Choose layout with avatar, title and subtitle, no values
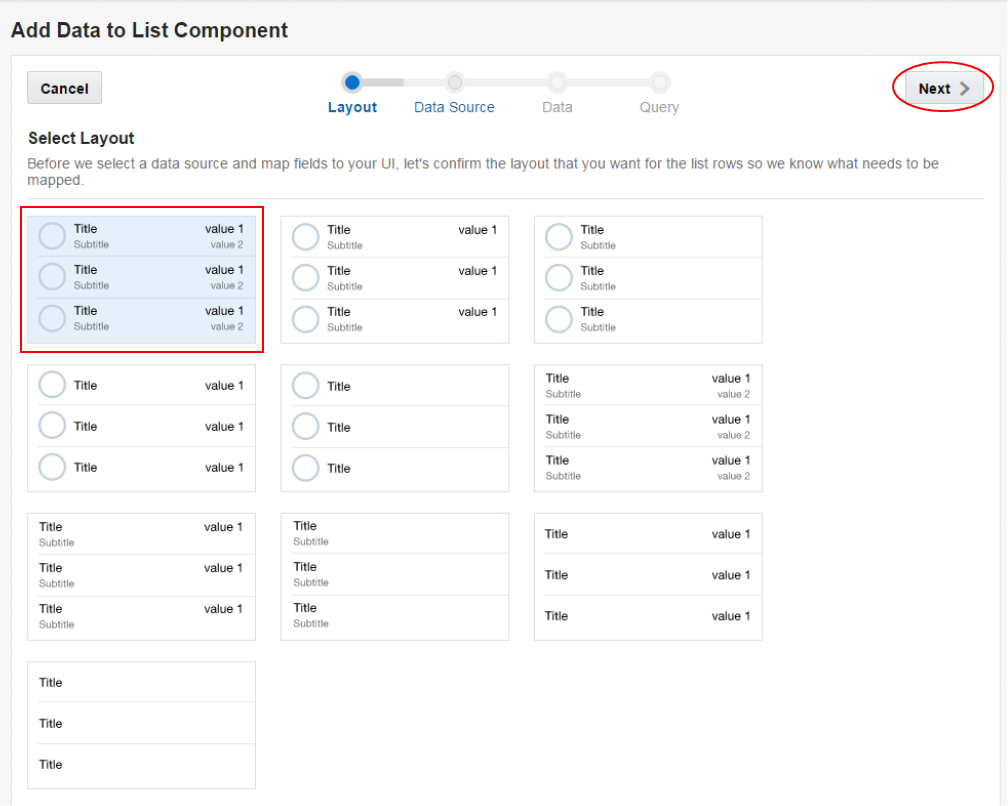 648,280
